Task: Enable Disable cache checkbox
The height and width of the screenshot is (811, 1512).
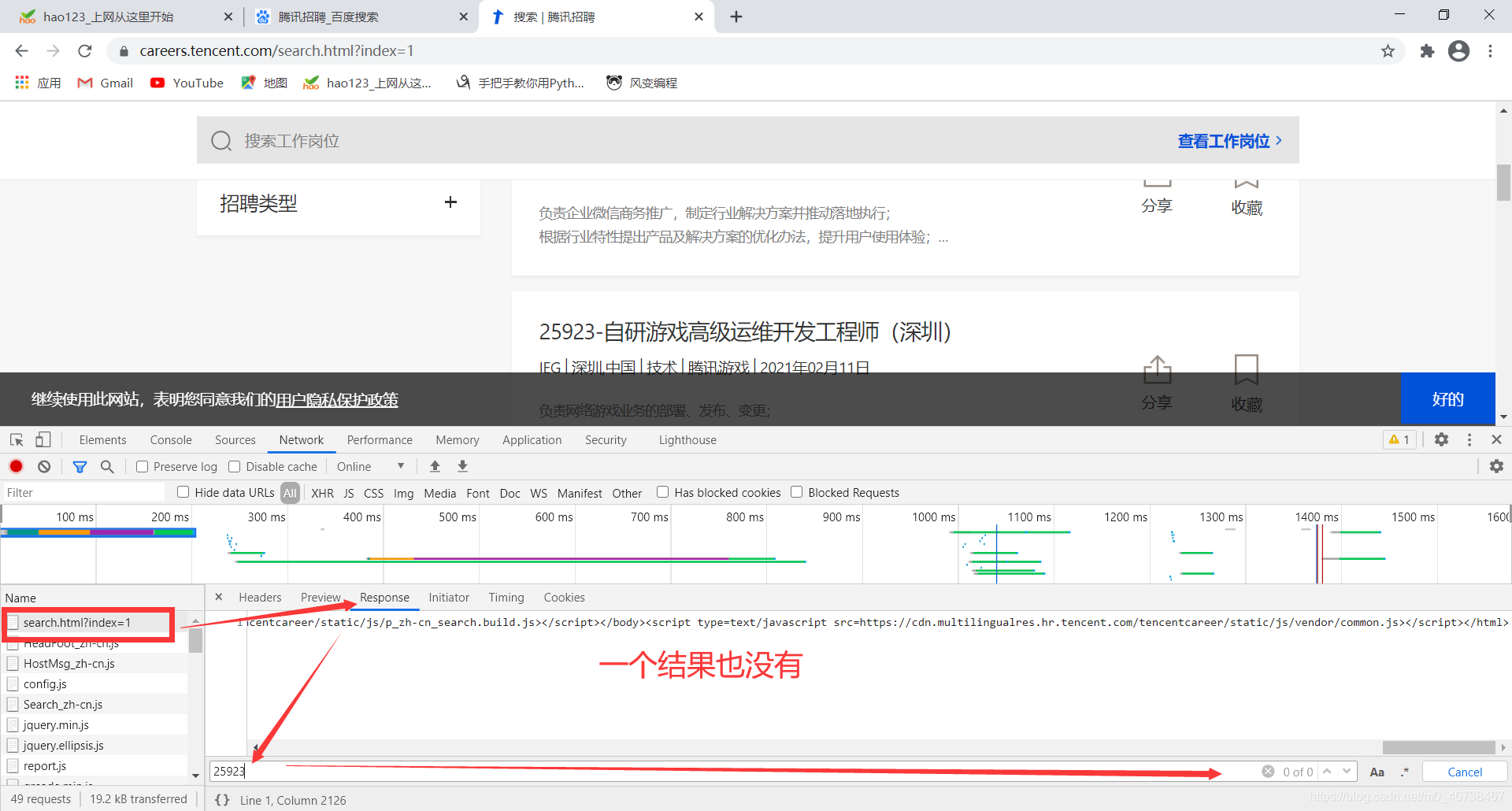Action: tap(234, 467)
